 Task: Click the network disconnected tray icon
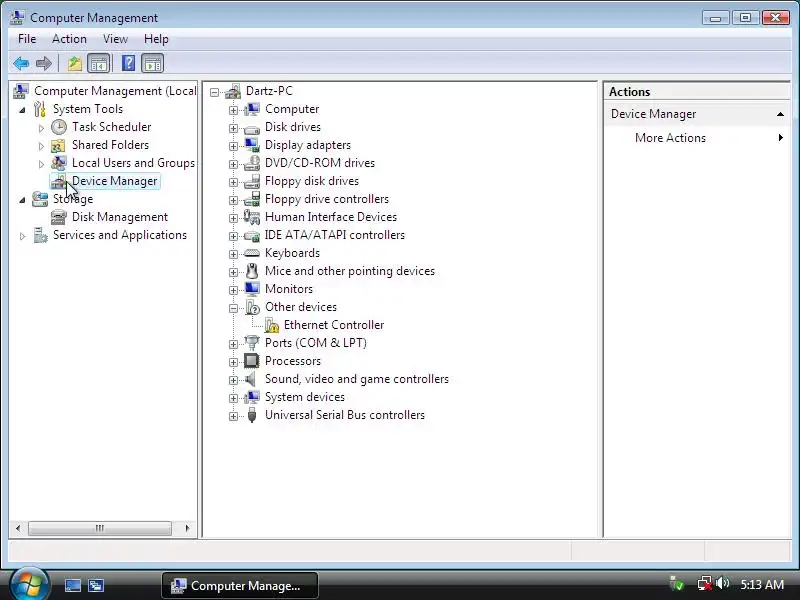pyautogui.click(x=704, y=583)
